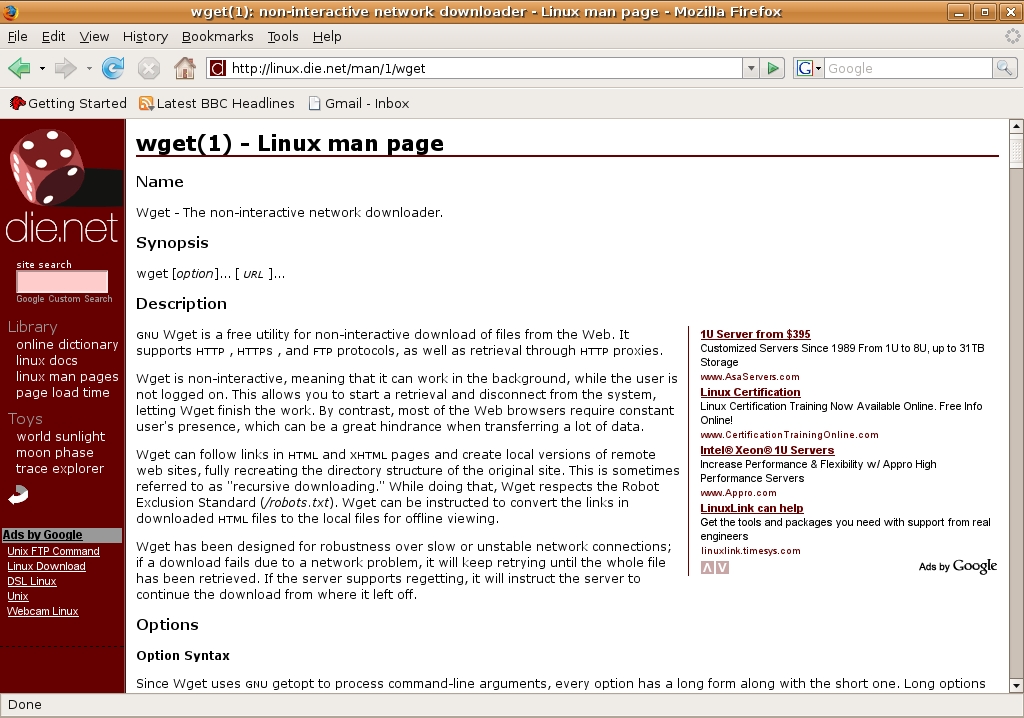Open the world sunlight toy link
The width and height of the screenshot is (1024, 718).
[61, 436]
